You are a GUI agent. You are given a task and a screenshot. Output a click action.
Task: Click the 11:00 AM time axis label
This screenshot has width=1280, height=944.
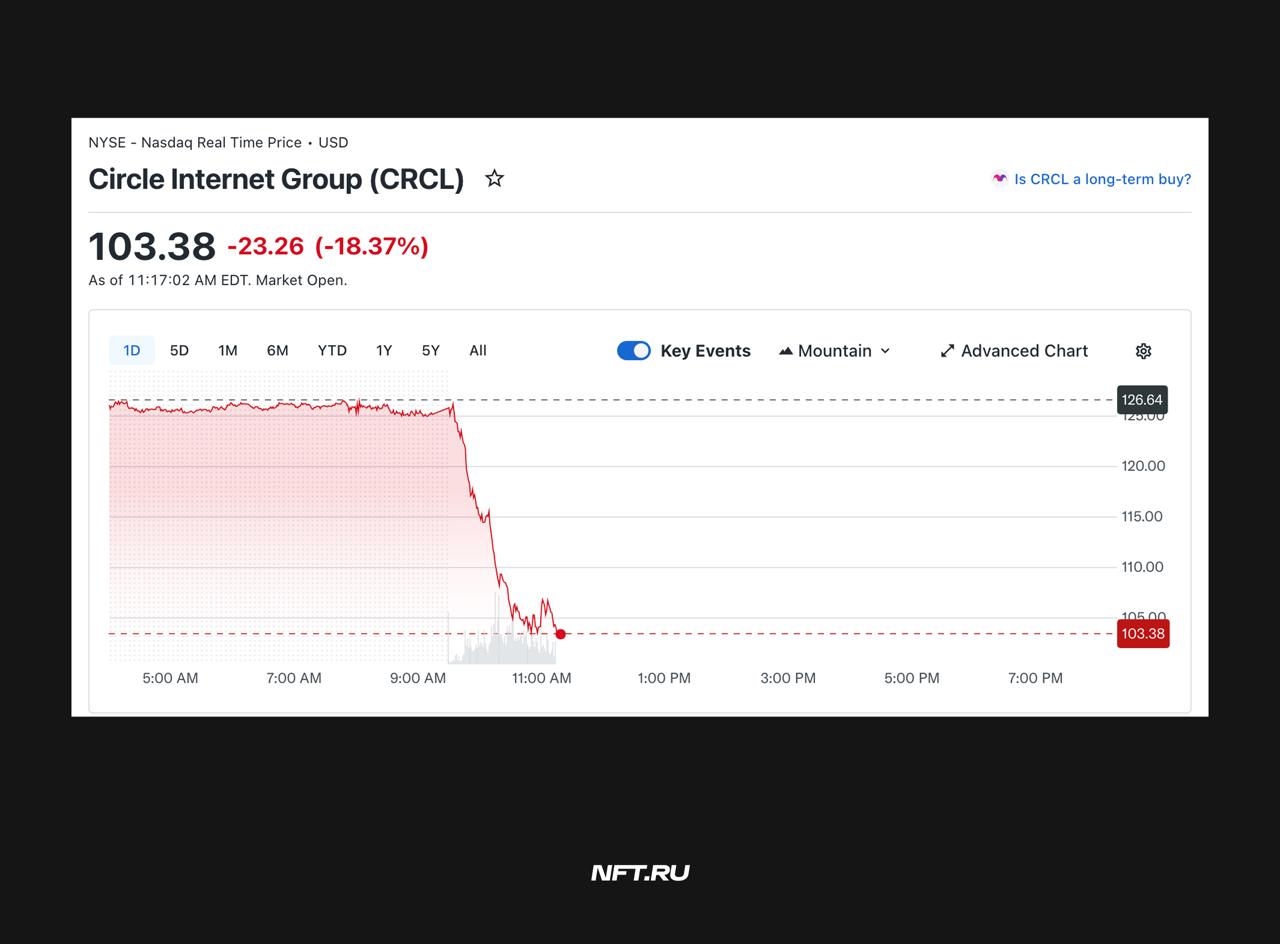pos(542,678)
